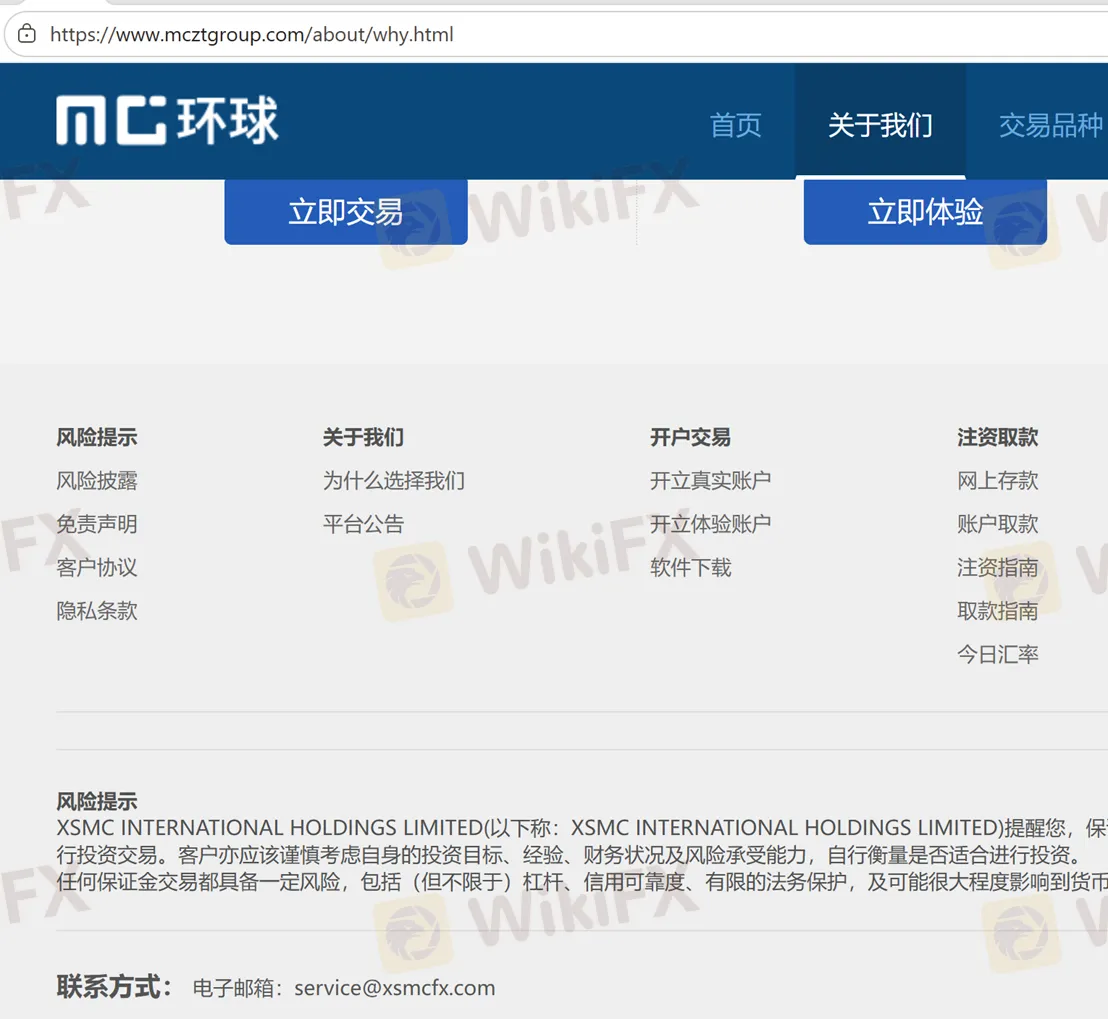This screenshot has width=1108, height=1019.
Task: Open the 注资指南 link
Action: 998,567
